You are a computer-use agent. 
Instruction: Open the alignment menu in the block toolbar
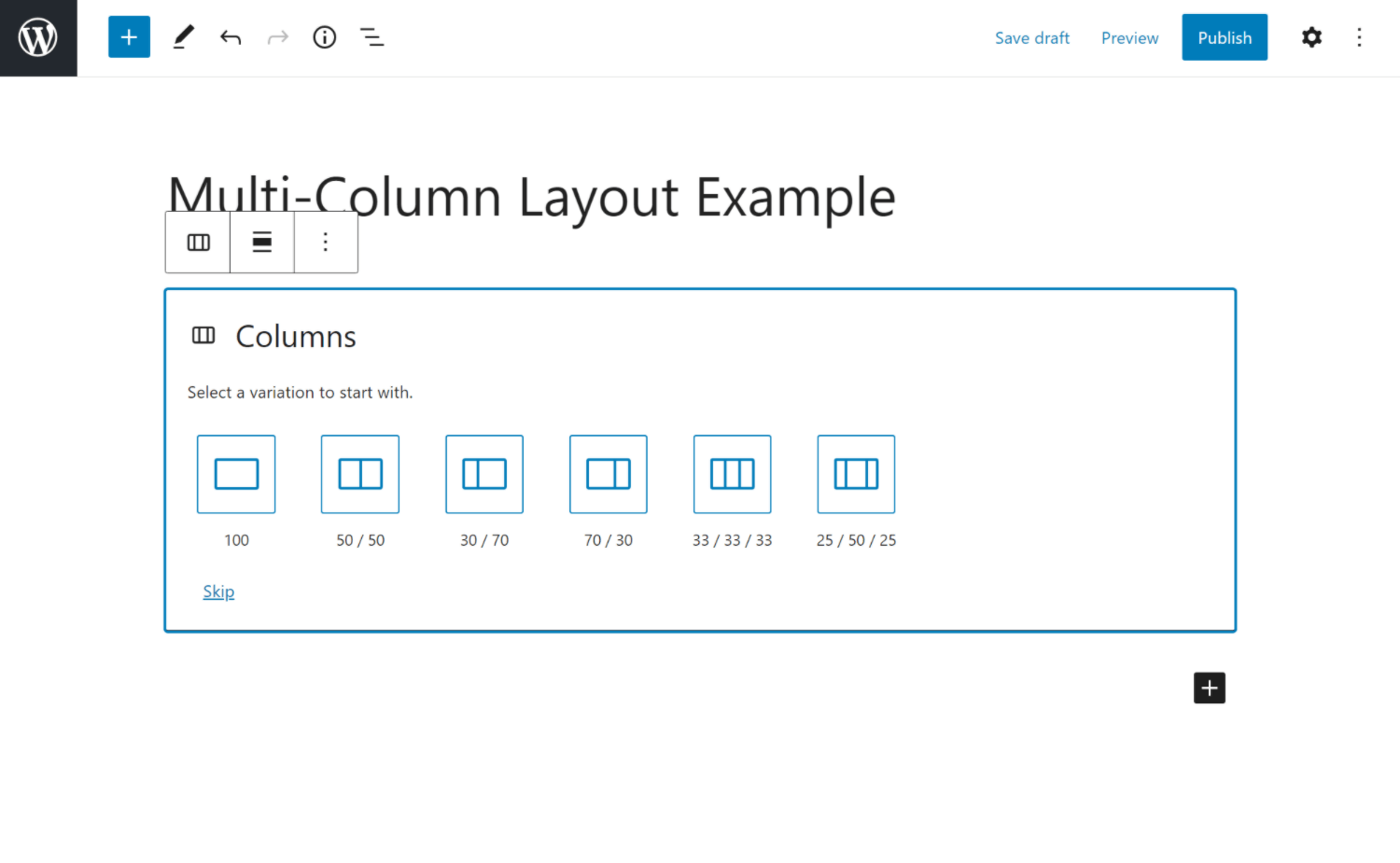(x=261, y=242)
